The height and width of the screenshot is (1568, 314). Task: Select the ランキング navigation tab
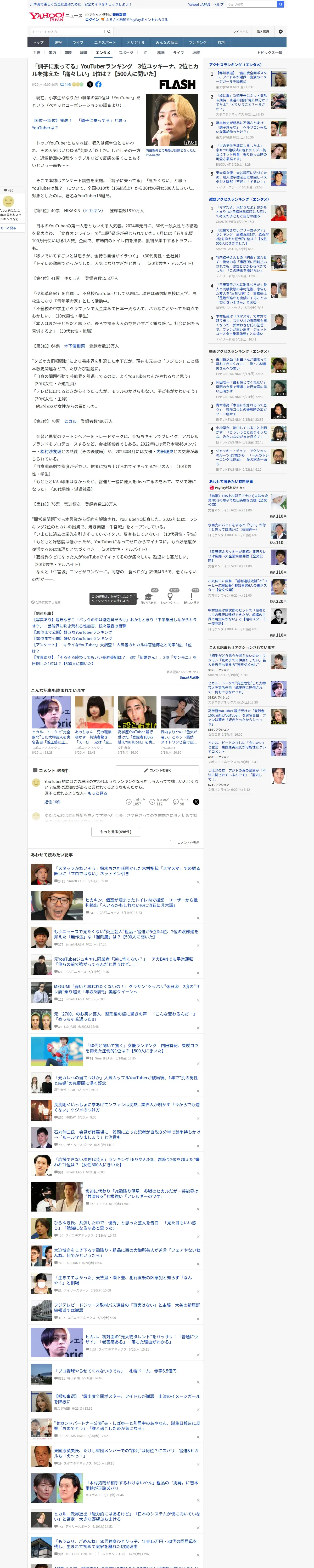[198, 43]
